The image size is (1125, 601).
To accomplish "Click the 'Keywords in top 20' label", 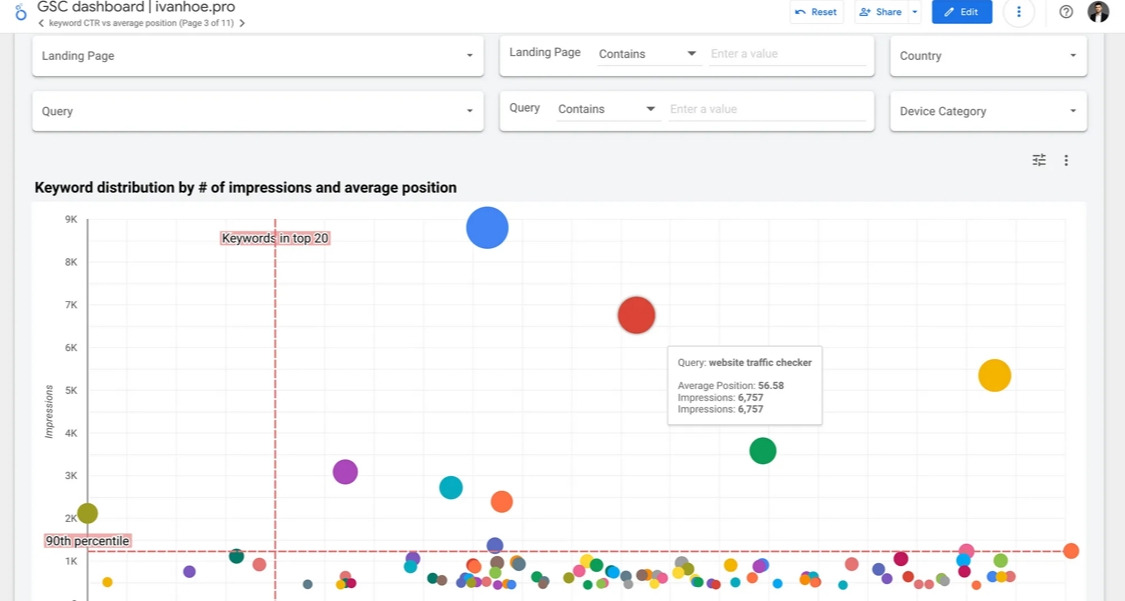I will (x=275, y=238).
